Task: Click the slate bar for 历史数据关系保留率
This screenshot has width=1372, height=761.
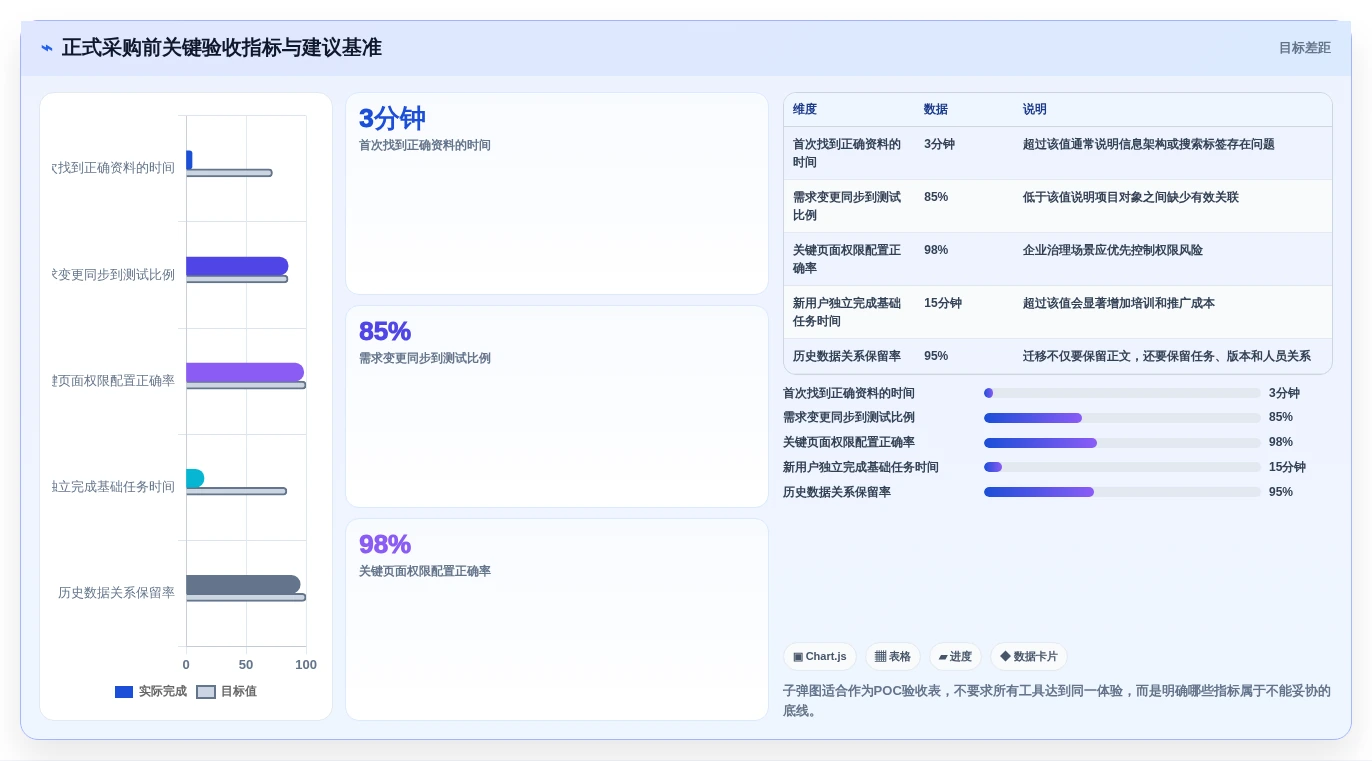Action: pos(243,585)
